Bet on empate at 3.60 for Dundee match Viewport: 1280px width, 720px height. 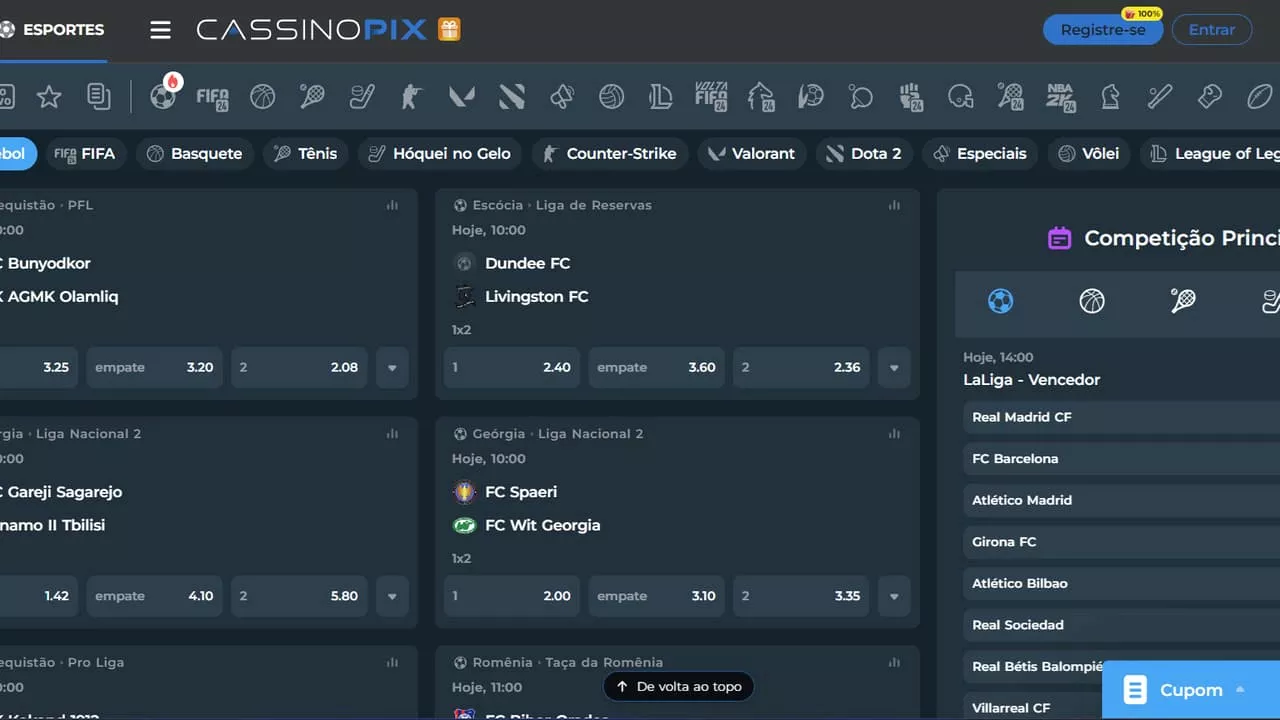point(657,368)
